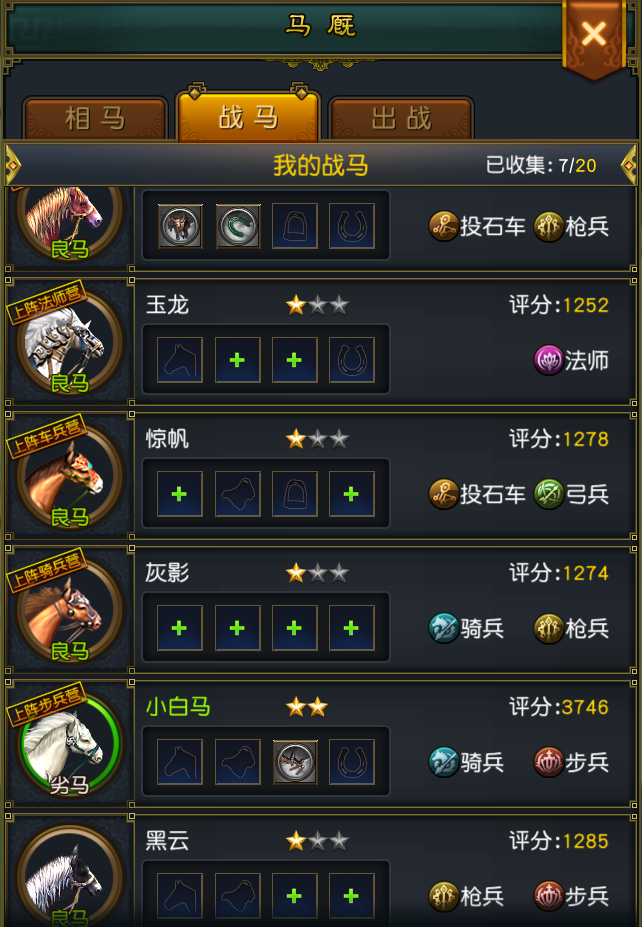Click the empty horseshoe slot for 玉龙
The height and width of the screenshot is (927, 642).
click(352, 360)
